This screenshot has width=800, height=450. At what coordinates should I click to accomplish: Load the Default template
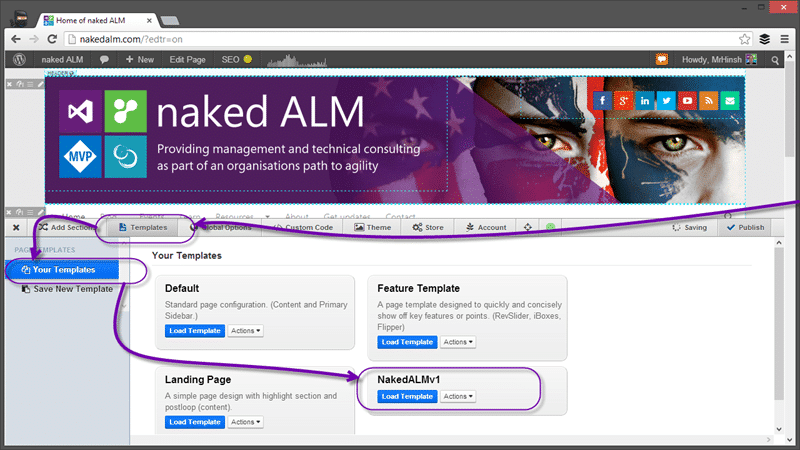[194, 331]
